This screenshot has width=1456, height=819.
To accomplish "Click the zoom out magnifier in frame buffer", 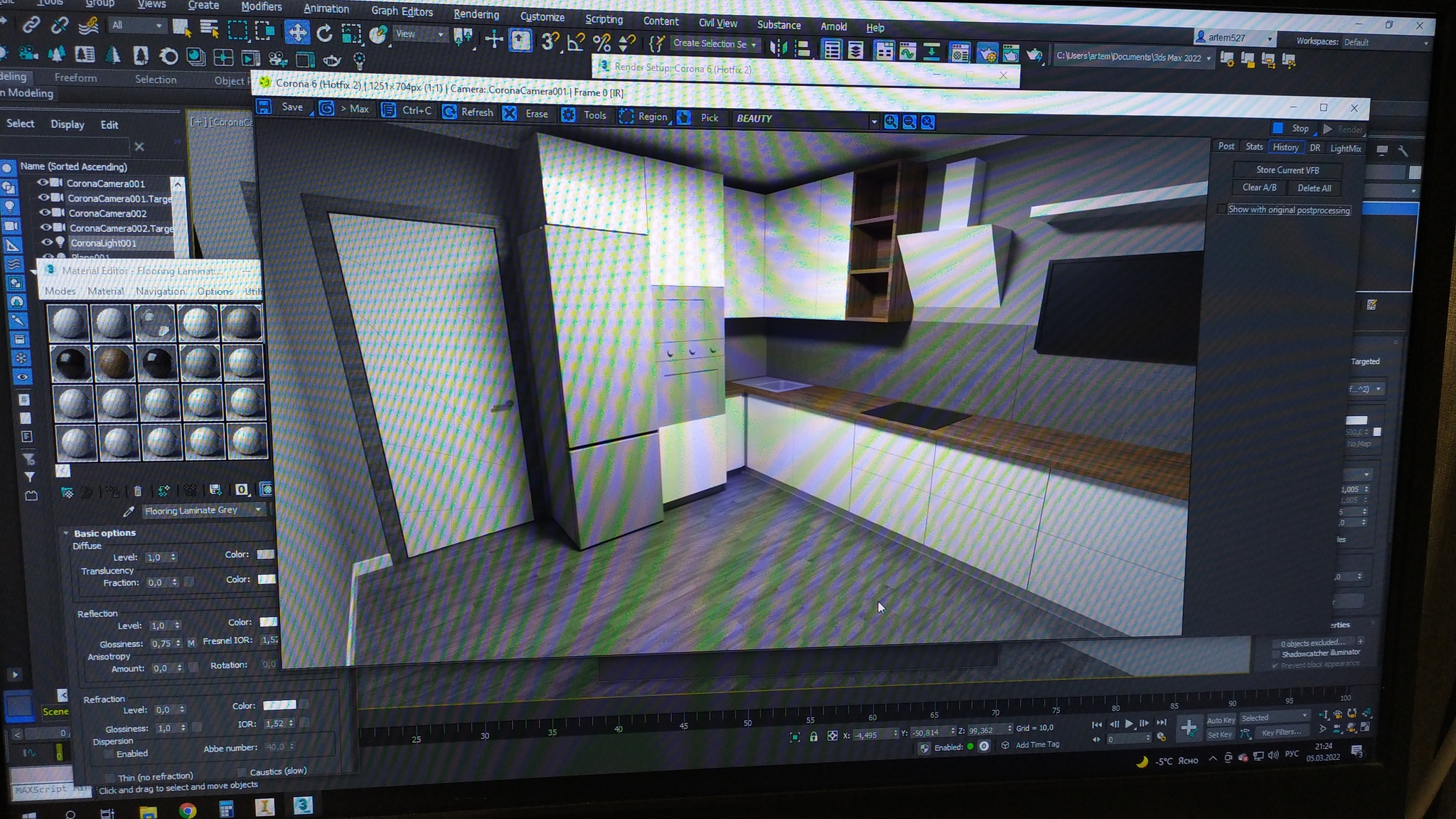I will click(x=909, y=122).
